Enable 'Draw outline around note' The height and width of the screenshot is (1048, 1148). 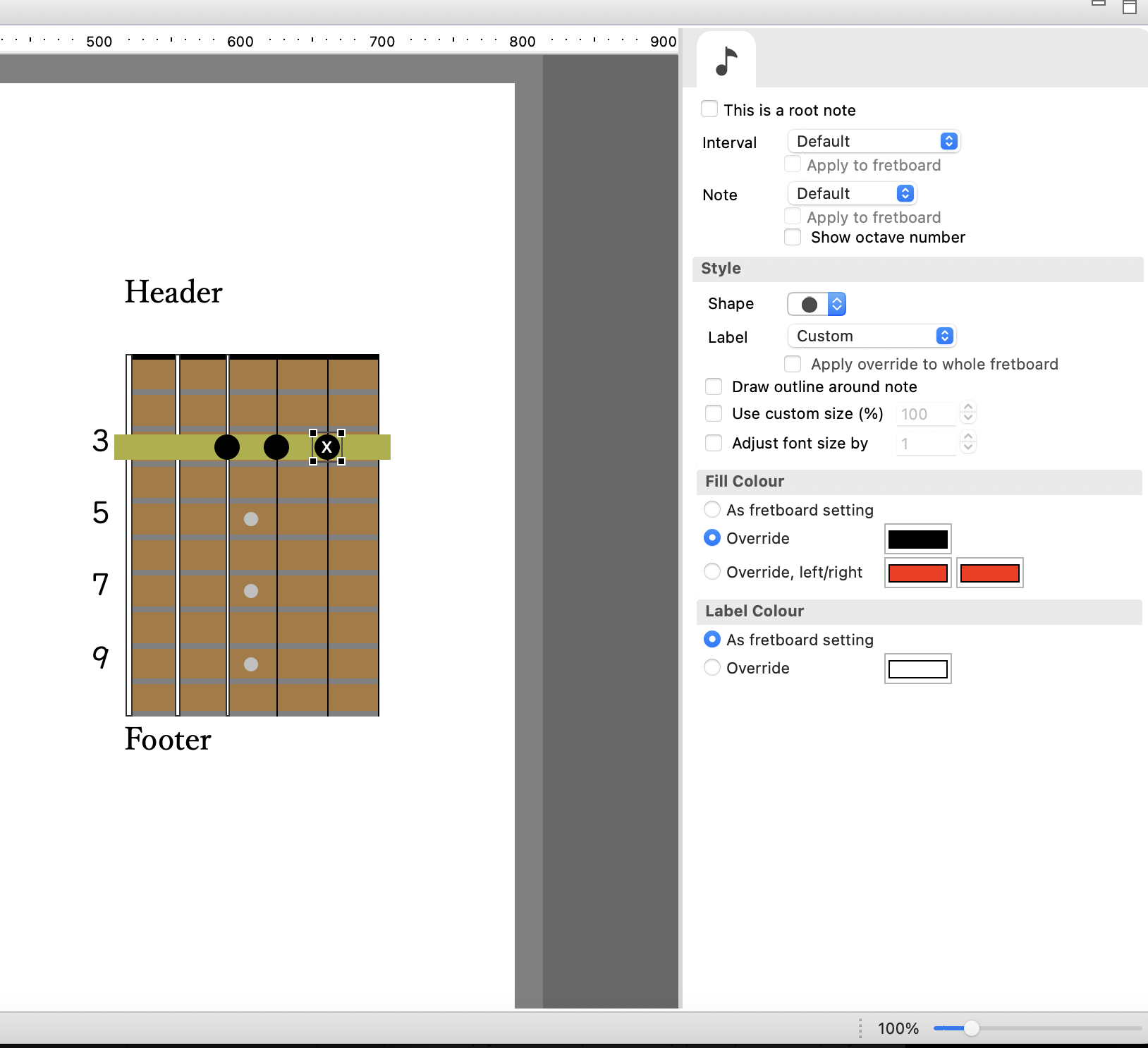coord(714,386)
